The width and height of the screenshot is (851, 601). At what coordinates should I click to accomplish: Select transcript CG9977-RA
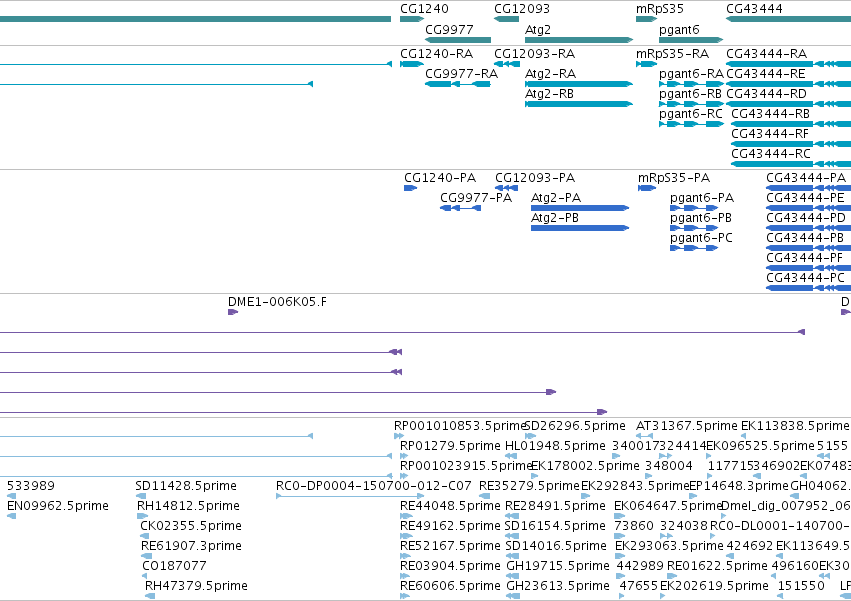coord(458,84)
